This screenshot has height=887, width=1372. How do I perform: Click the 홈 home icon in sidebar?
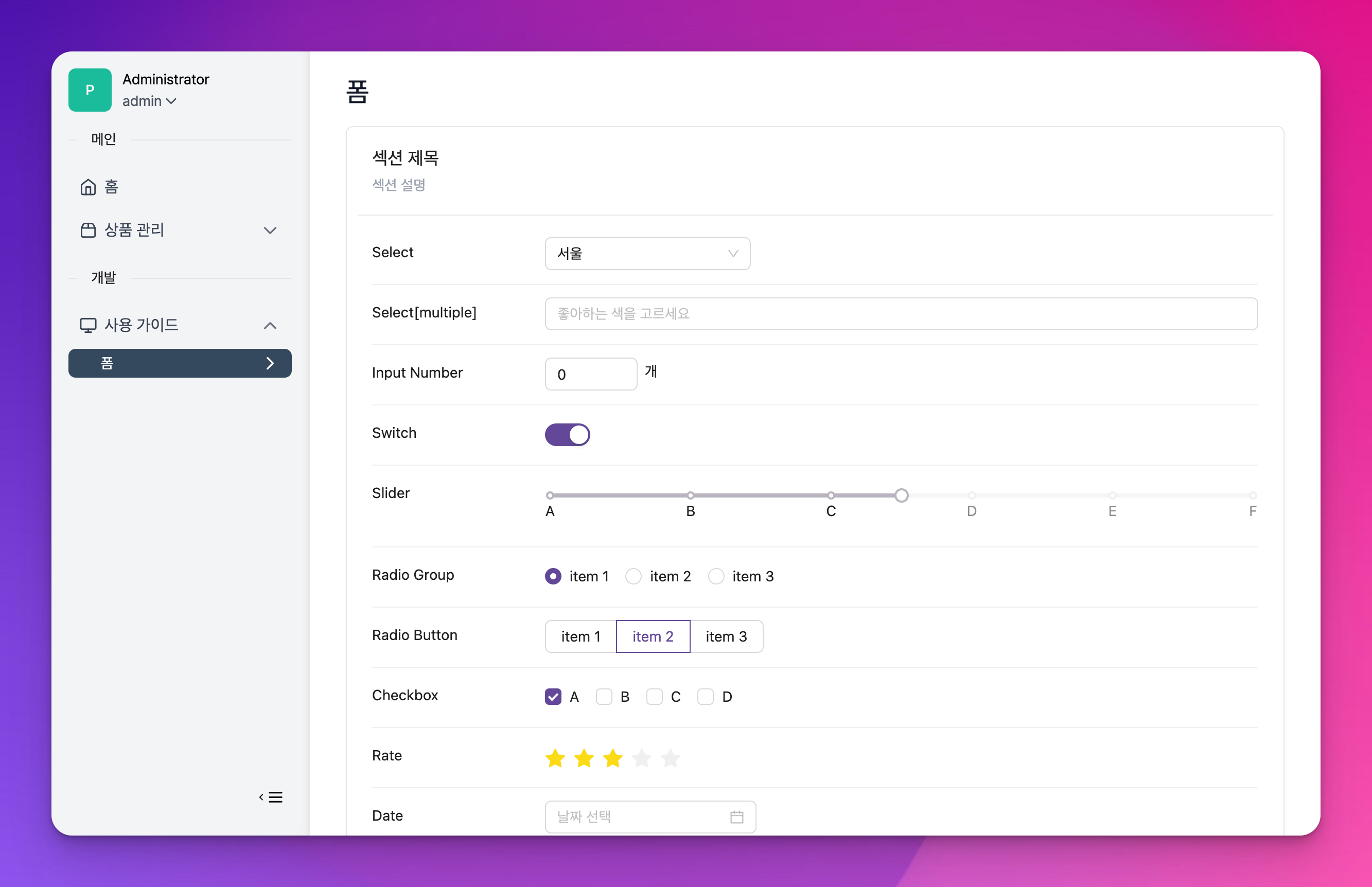[x=87, y=187]
